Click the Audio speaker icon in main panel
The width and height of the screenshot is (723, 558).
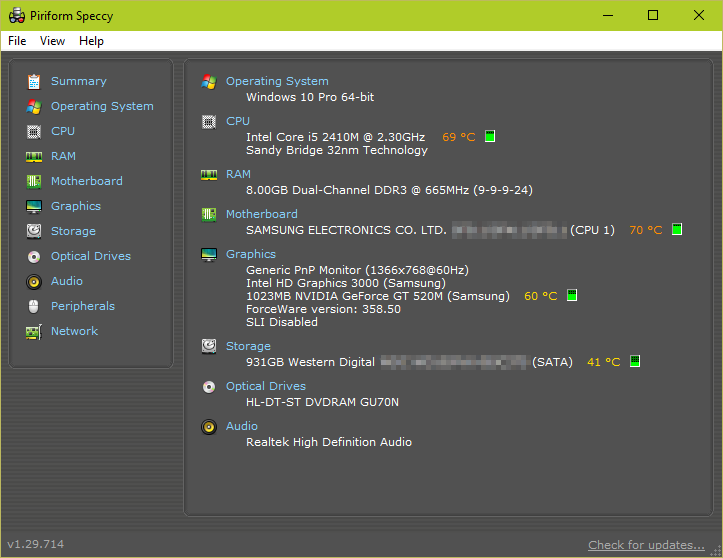tap(209, 427)
